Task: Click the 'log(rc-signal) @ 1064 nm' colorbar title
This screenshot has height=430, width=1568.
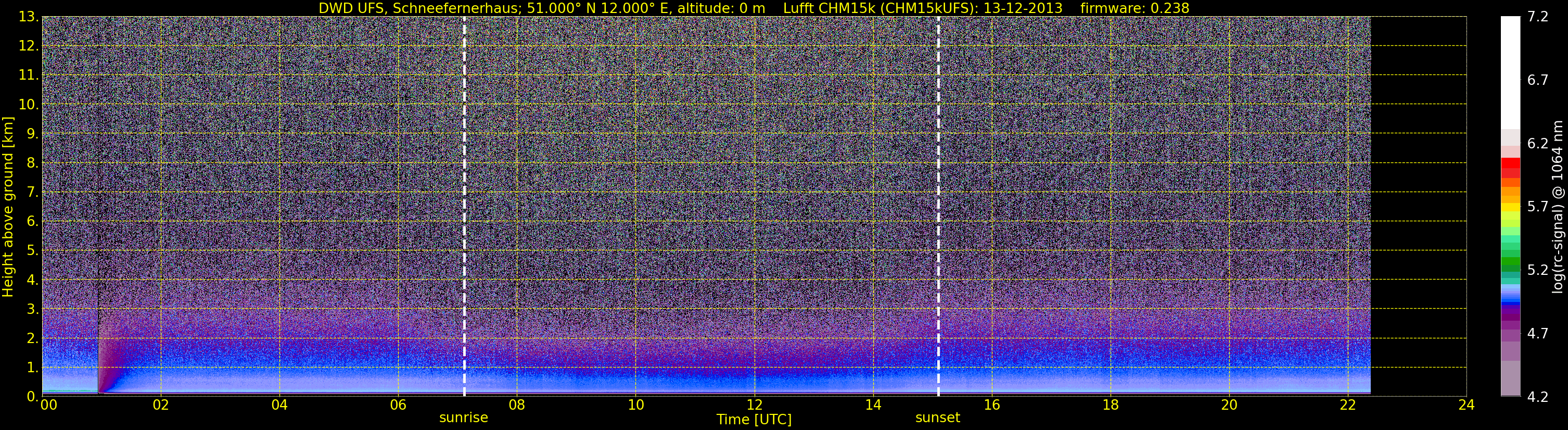Action: click(x=1558, y=207)
